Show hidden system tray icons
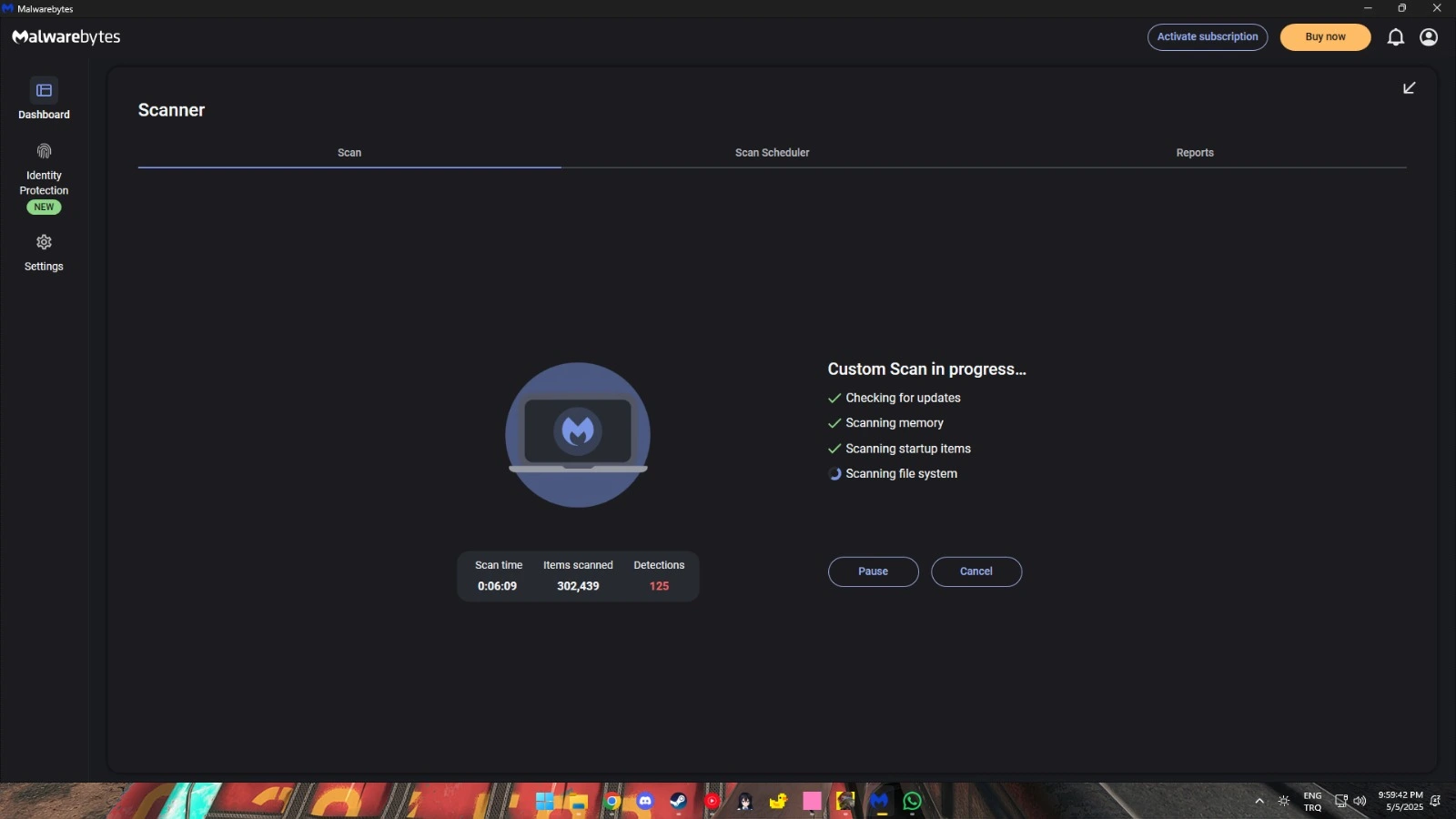This screenshot has height=819, width=1456. [x=1259, y=802]
